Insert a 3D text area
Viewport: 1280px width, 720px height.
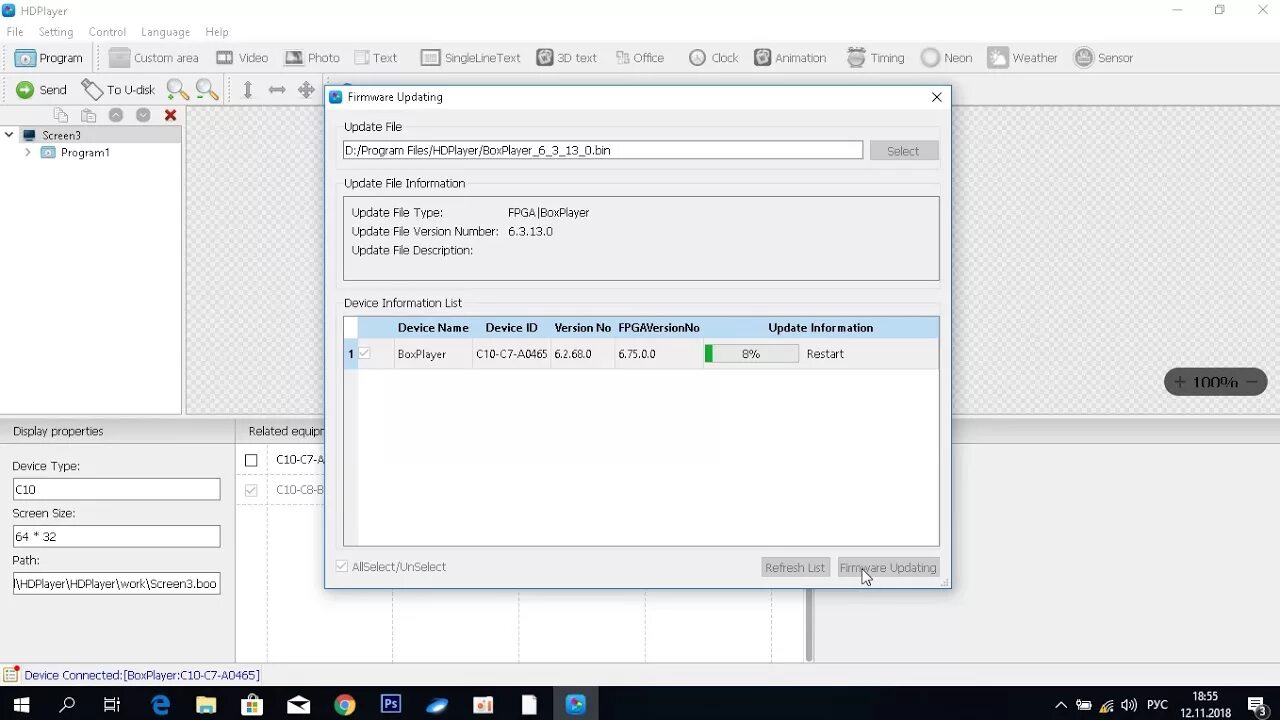566,58
